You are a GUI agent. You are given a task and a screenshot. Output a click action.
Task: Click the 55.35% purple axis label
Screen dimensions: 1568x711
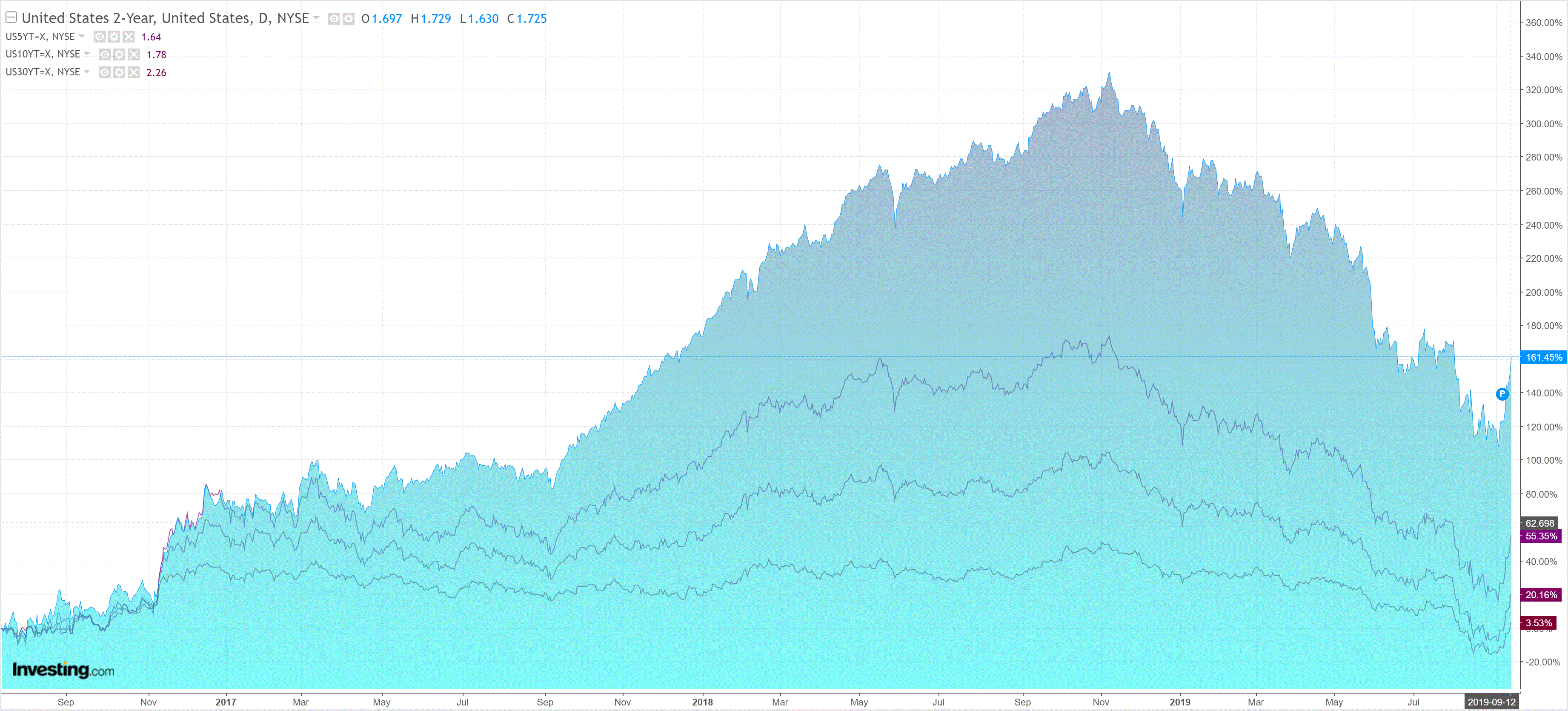point(1541,536)
